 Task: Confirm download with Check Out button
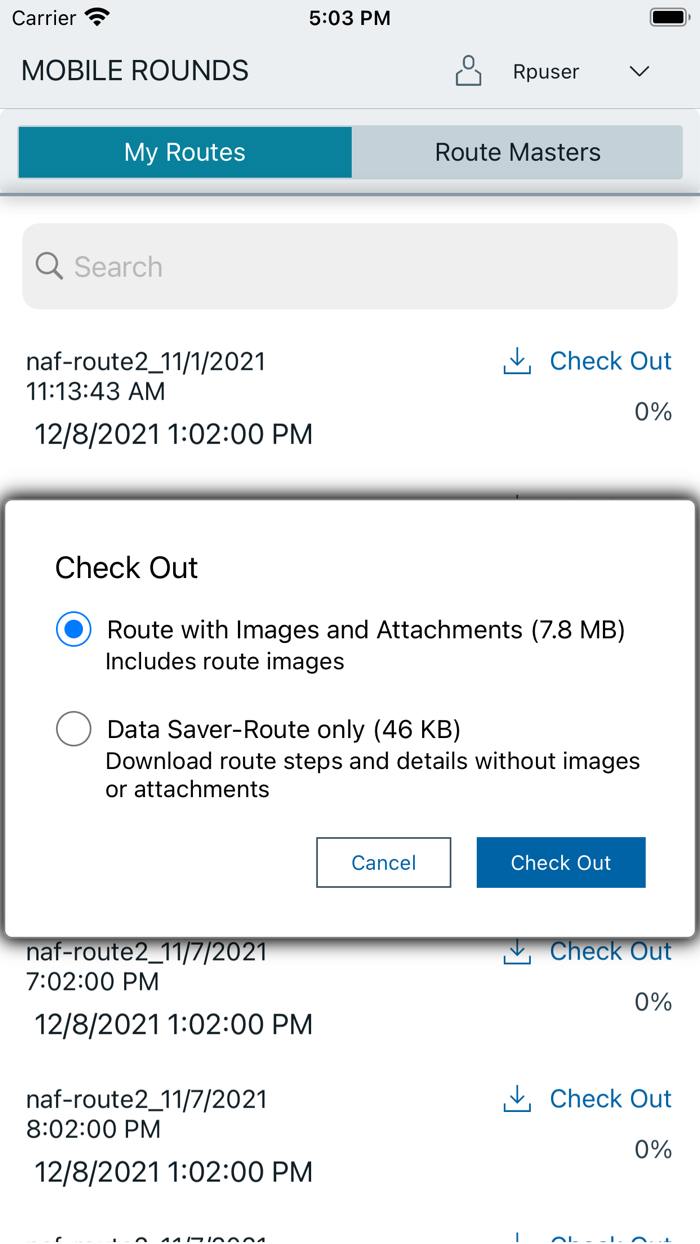(560, 862)
